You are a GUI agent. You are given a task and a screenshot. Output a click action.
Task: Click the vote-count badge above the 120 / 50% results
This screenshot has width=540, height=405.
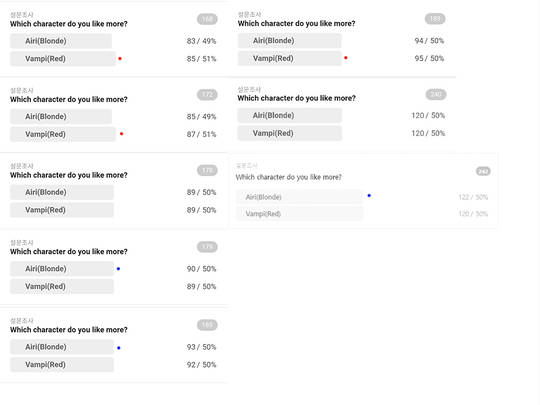pyautogui.click(x=436, y=94)
